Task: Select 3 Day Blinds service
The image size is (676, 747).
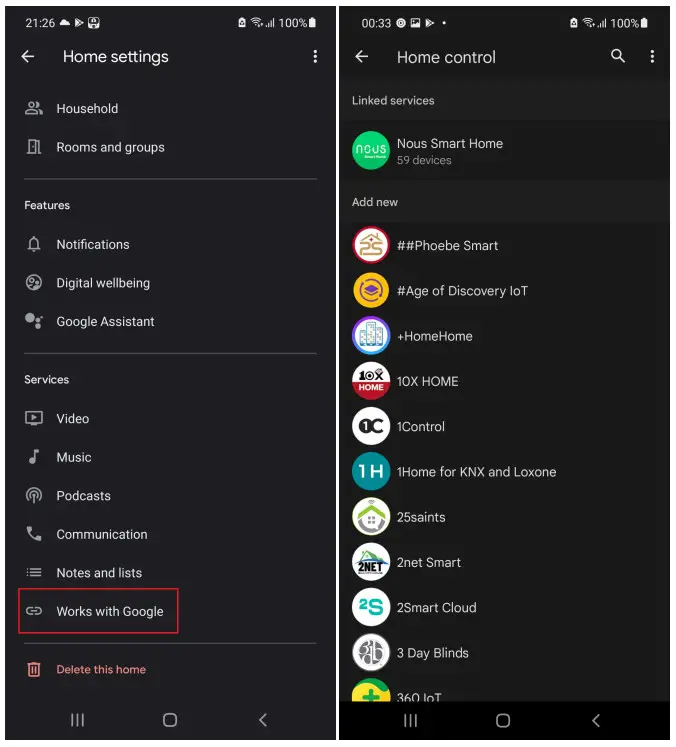Action: pos(432,653)
